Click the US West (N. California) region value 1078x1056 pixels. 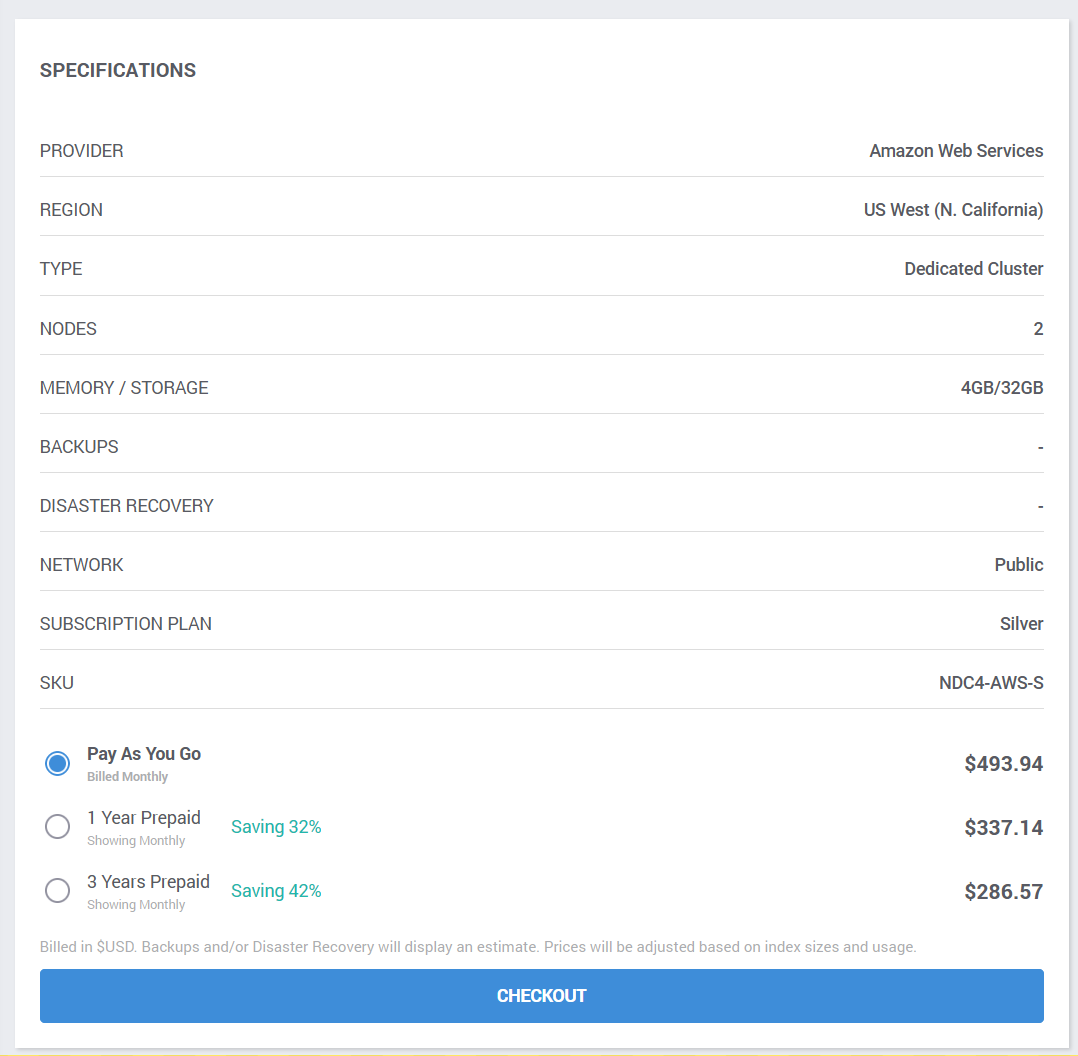tap(953, 209)
